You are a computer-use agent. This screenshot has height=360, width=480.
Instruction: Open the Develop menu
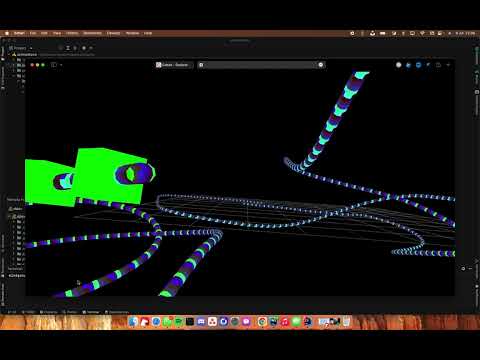click(x=113, y=33)
